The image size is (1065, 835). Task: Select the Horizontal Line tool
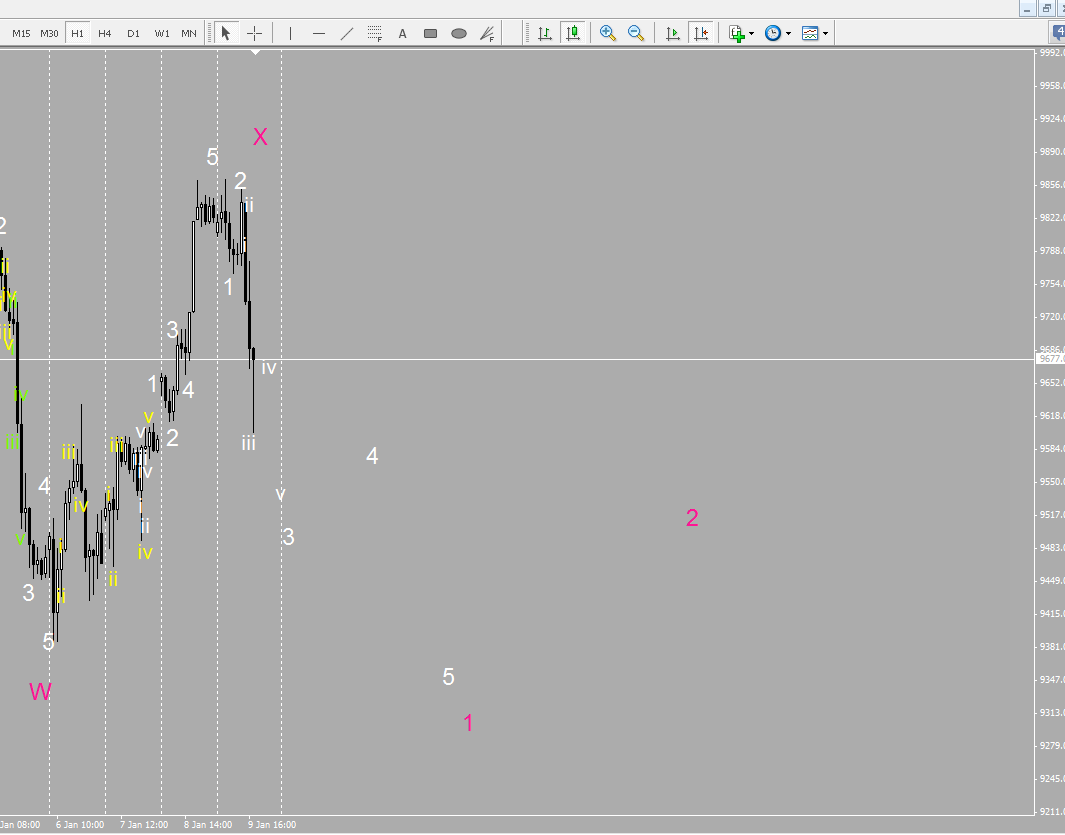[318, 33]
